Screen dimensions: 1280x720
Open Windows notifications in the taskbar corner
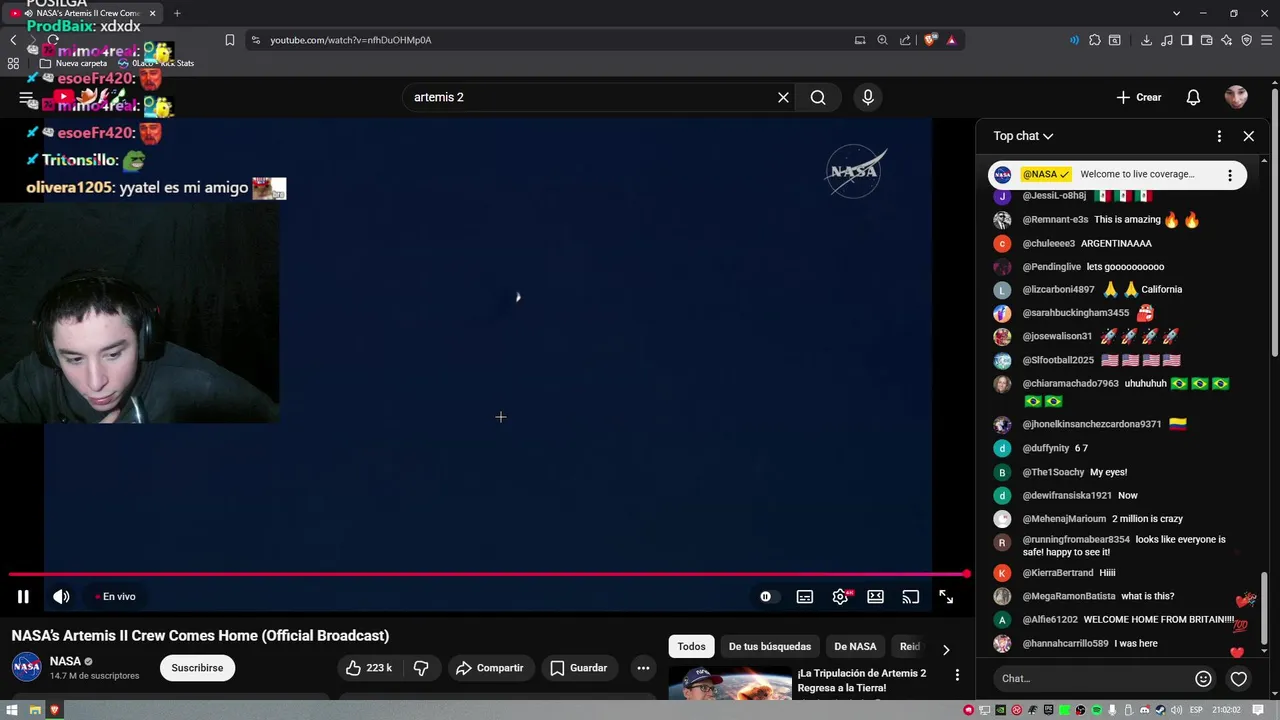click(1258, 710)
